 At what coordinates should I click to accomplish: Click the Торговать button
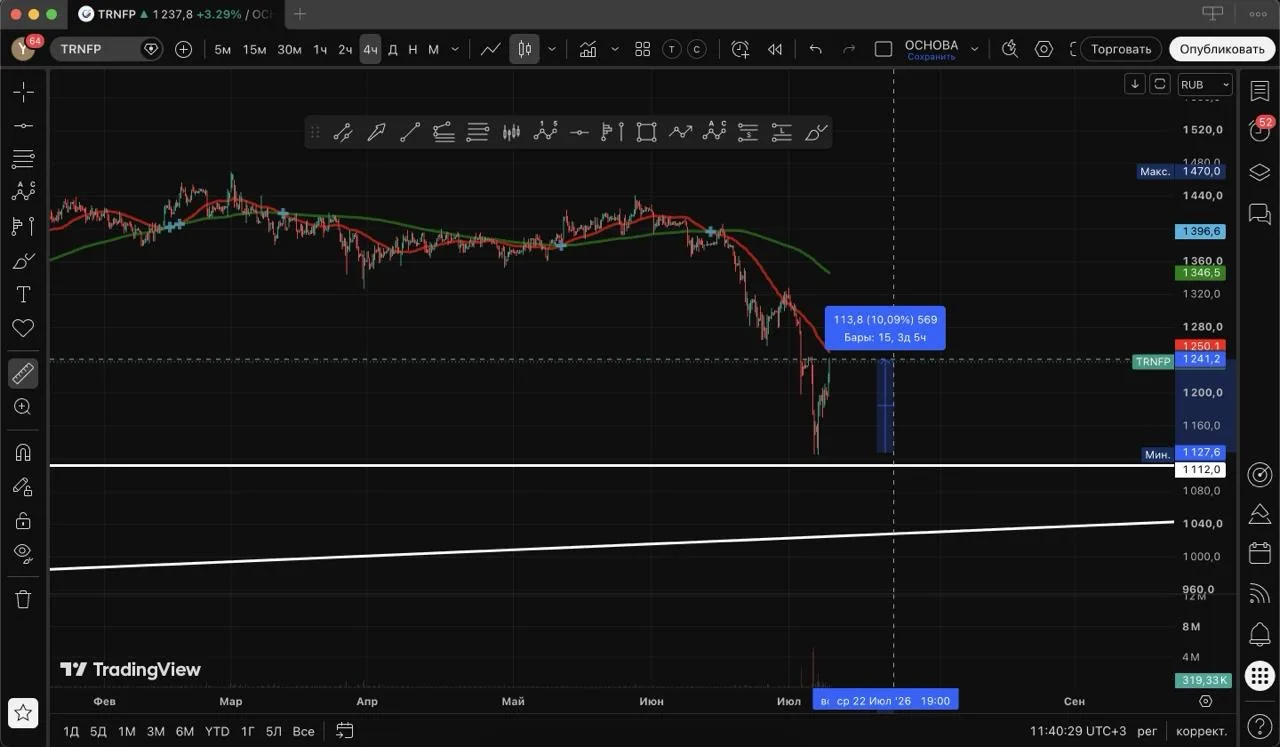(1121, 49)
